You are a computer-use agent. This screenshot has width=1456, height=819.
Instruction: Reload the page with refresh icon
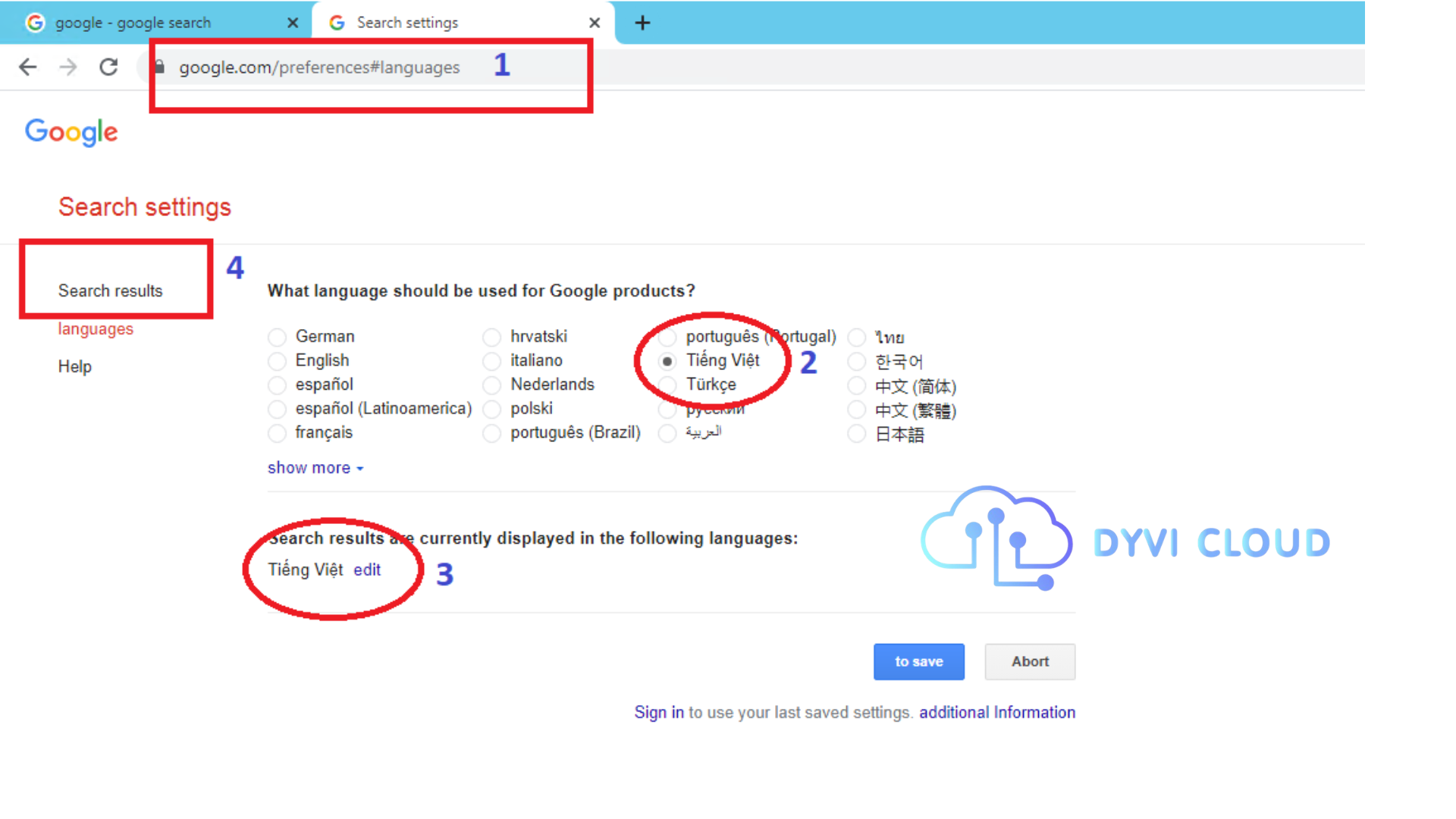pos(108,67)
